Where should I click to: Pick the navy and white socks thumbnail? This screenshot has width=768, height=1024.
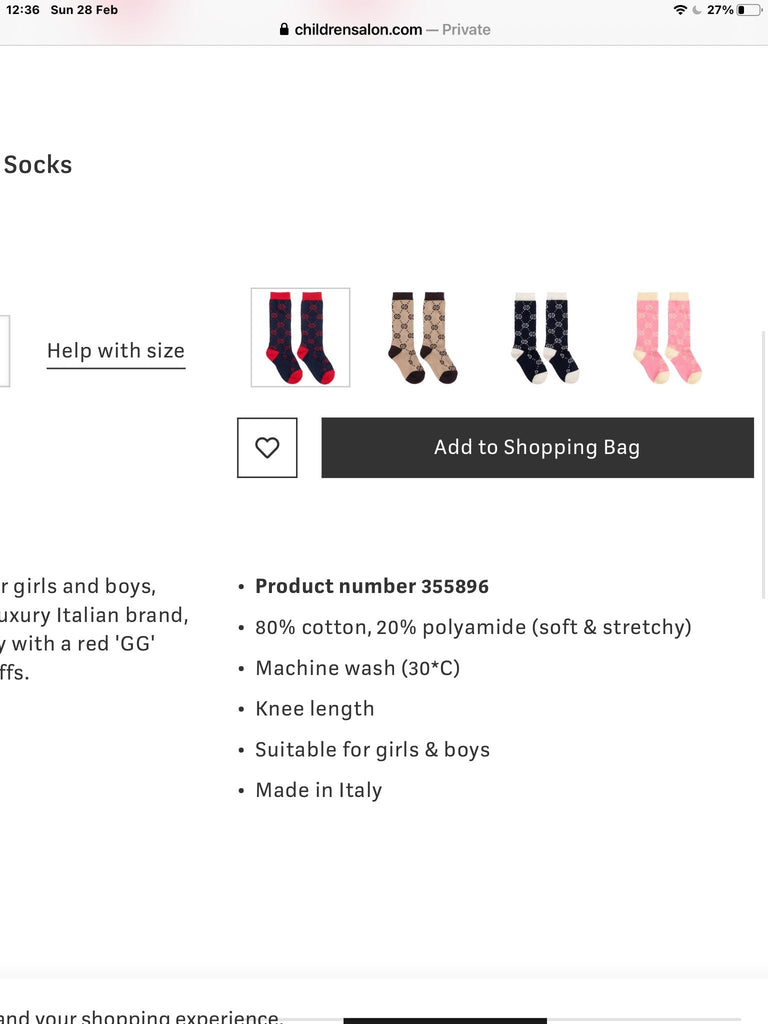(x=545, y=337)
